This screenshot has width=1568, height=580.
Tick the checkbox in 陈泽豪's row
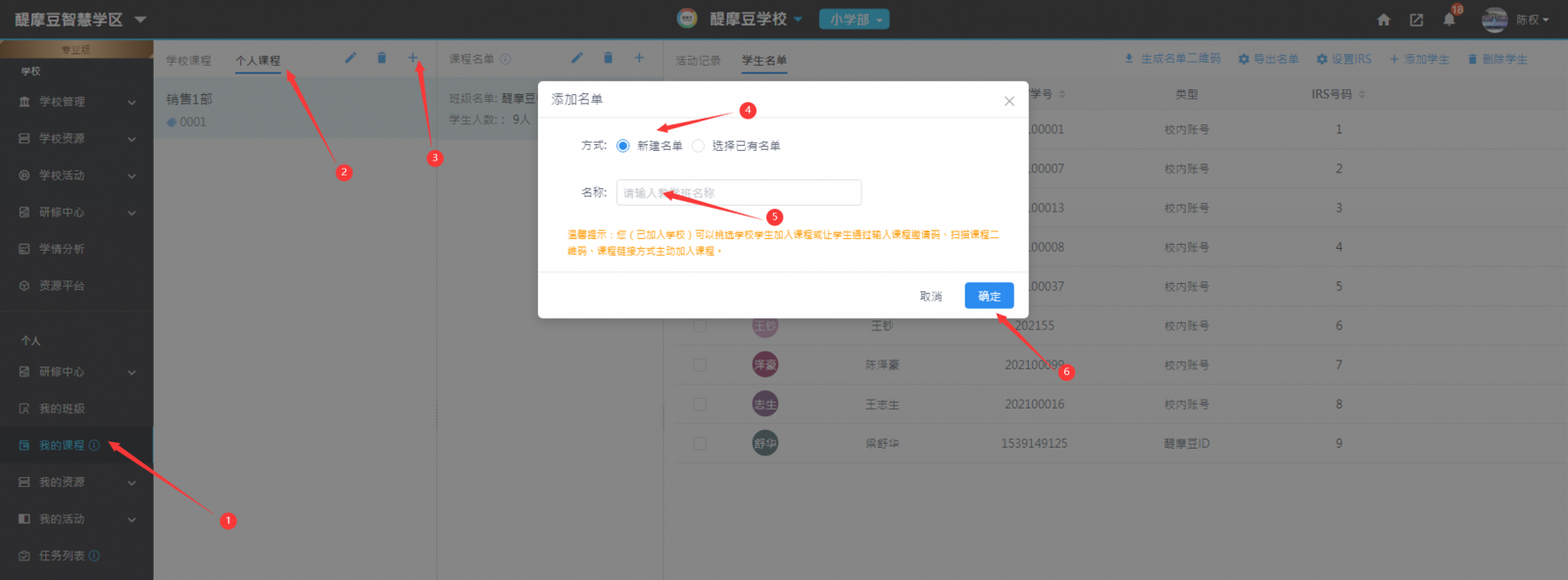pos(700,364)
